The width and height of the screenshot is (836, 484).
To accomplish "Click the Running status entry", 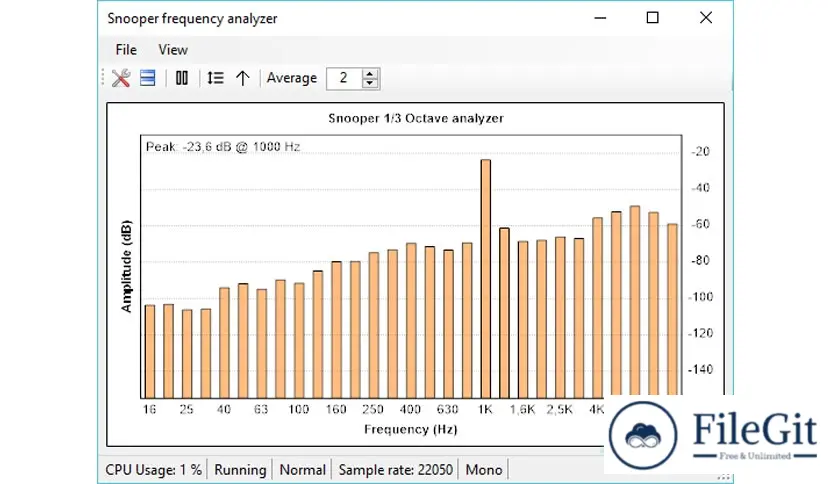I will [x=240, y=470].
